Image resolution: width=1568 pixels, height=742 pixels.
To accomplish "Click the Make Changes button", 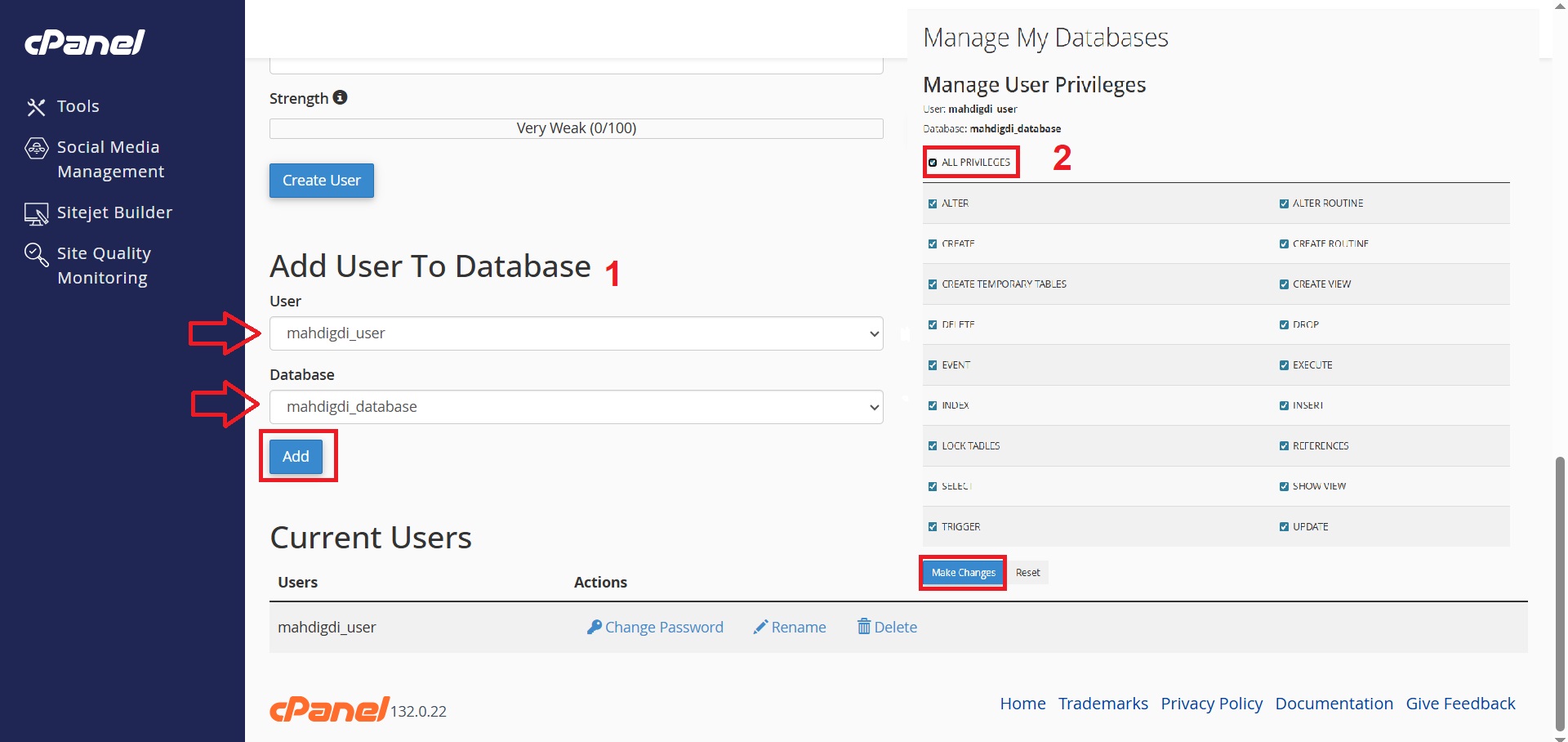I will (x=964, y=573).
